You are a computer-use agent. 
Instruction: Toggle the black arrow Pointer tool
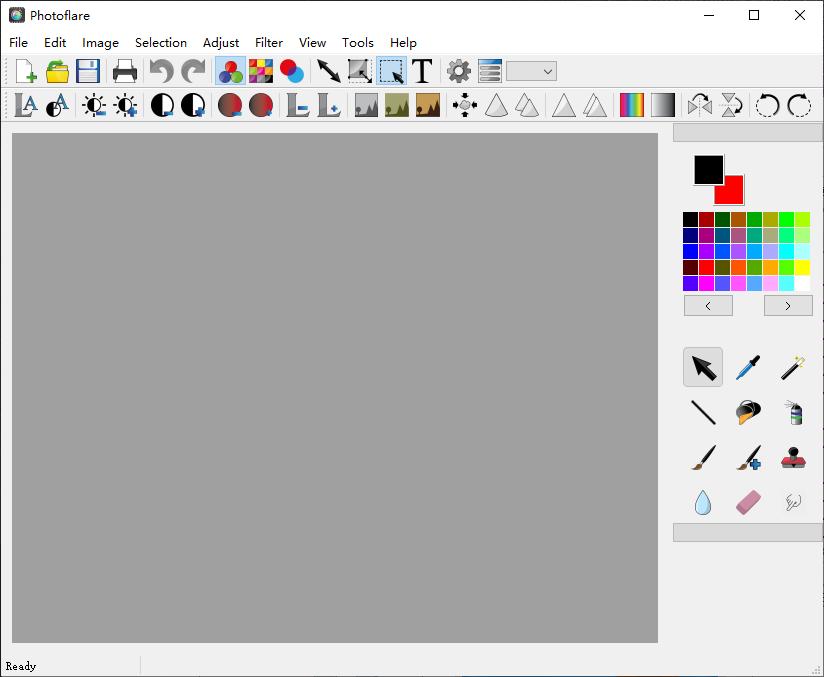coord(703,367)
